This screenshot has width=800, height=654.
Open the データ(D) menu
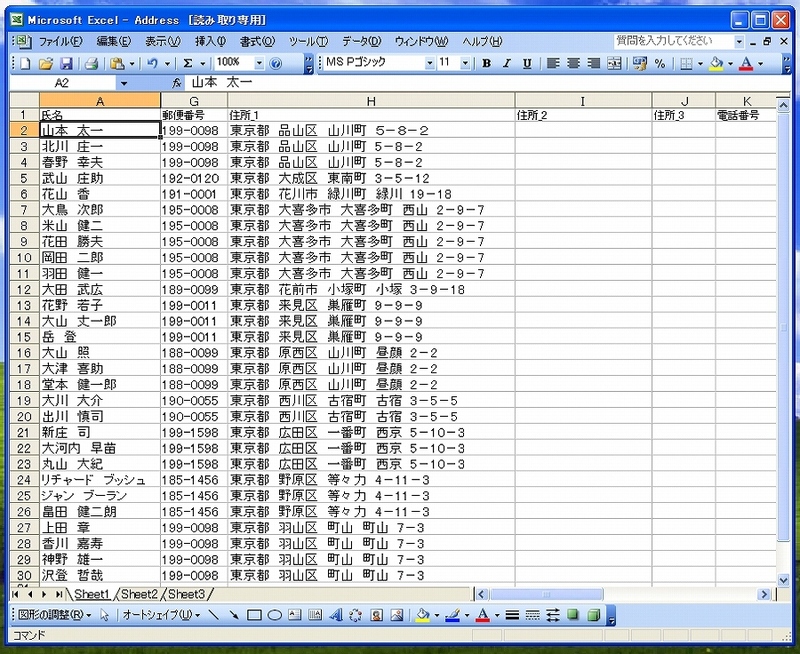pyautogui.click(x=361, y=41)
